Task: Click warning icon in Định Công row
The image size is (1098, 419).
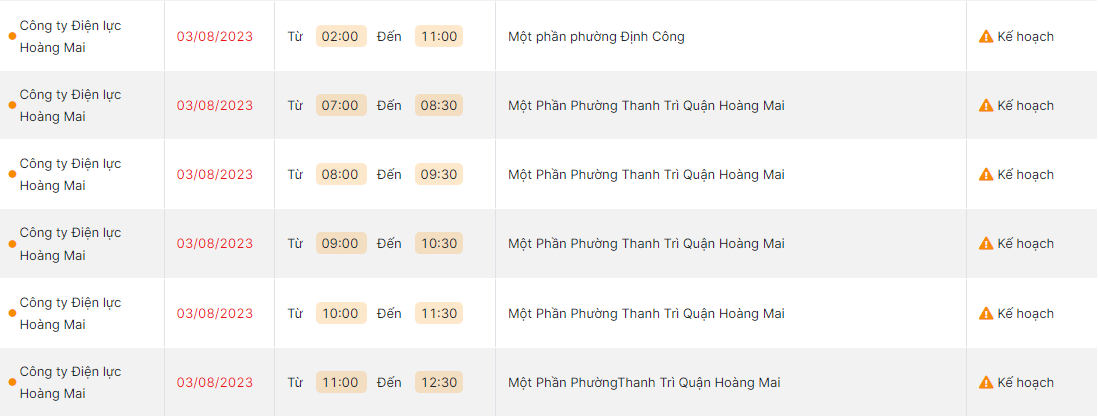Action: click(986, 37)
